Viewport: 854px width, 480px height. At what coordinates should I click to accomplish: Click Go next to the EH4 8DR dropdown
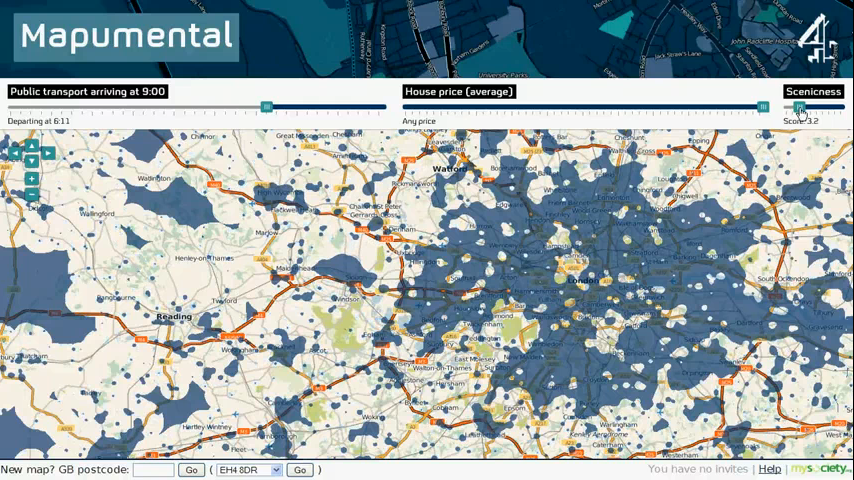tap(300, 470)
